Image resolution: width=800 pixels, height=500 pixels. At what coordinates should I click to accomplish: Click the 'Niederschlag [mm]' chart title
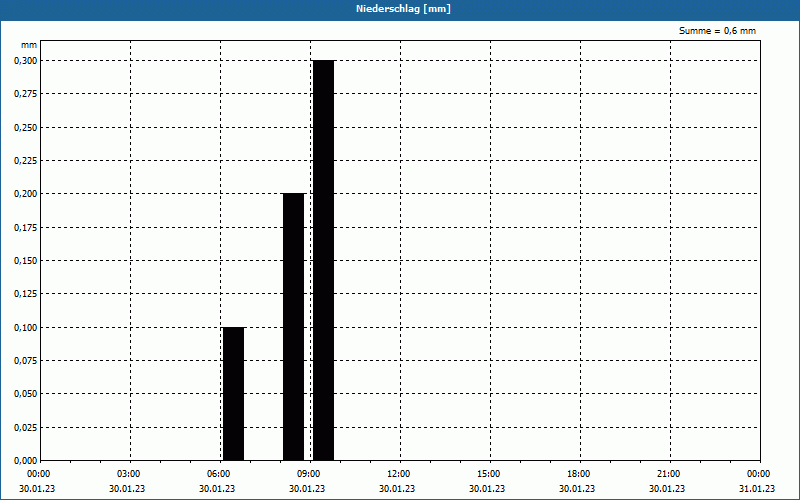tap(403, 9)
